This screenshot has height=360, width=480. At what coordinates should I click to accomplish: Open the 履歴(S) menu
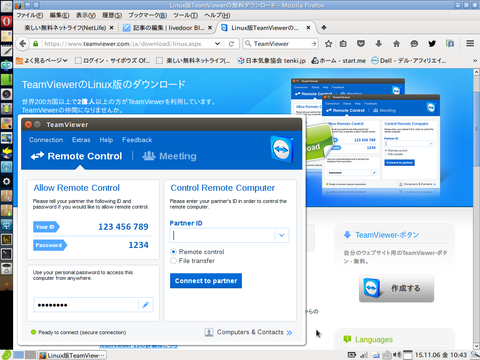point(112,15)
